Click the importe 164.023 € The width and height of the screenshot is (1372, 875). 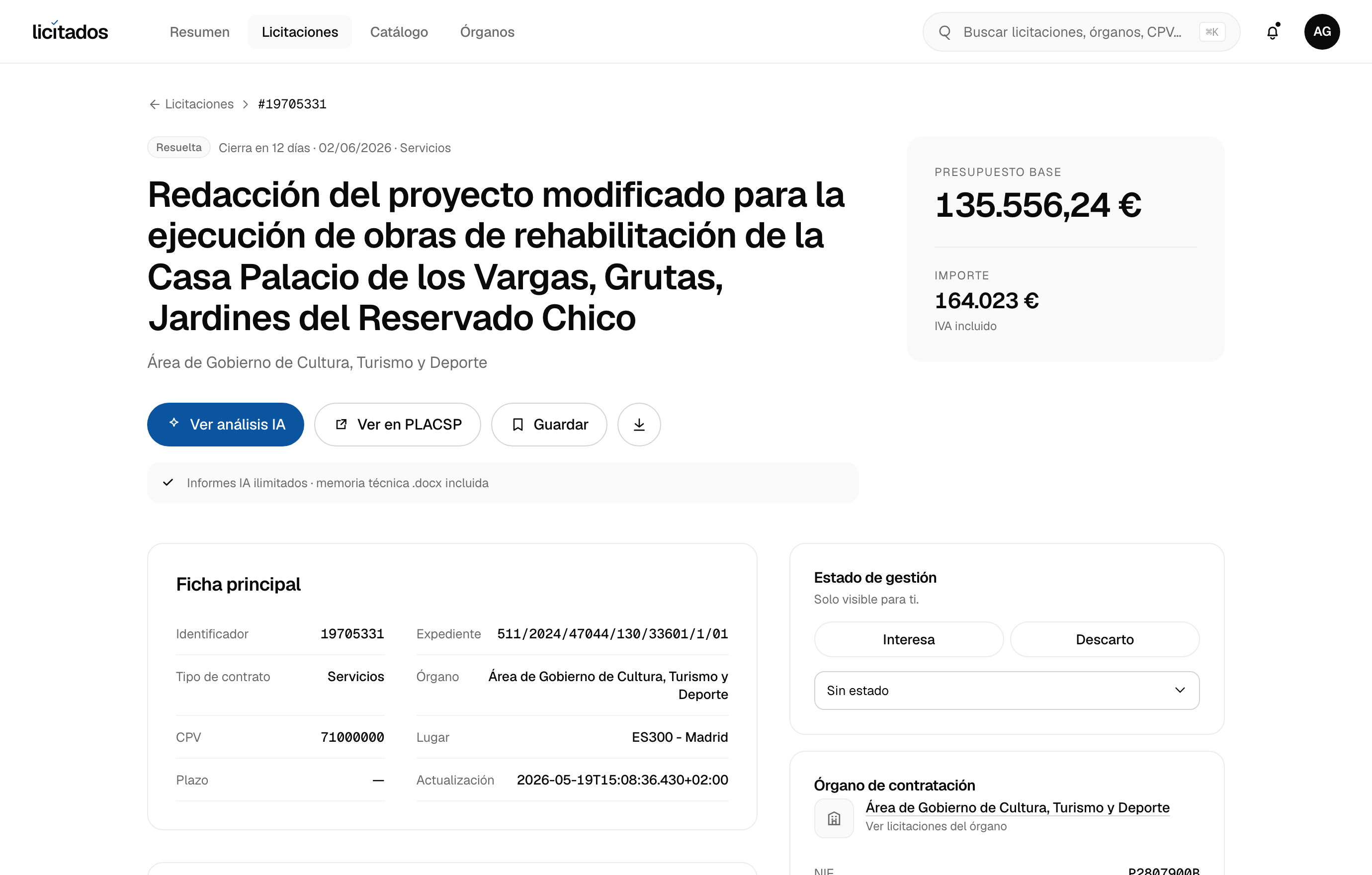pos(986,300)
